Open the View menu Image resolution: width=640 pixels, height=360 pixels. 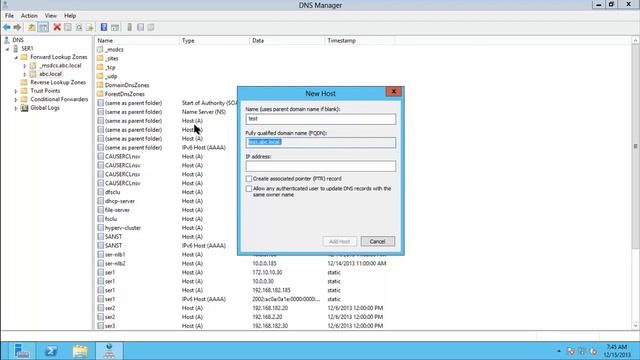pos(51,16)
